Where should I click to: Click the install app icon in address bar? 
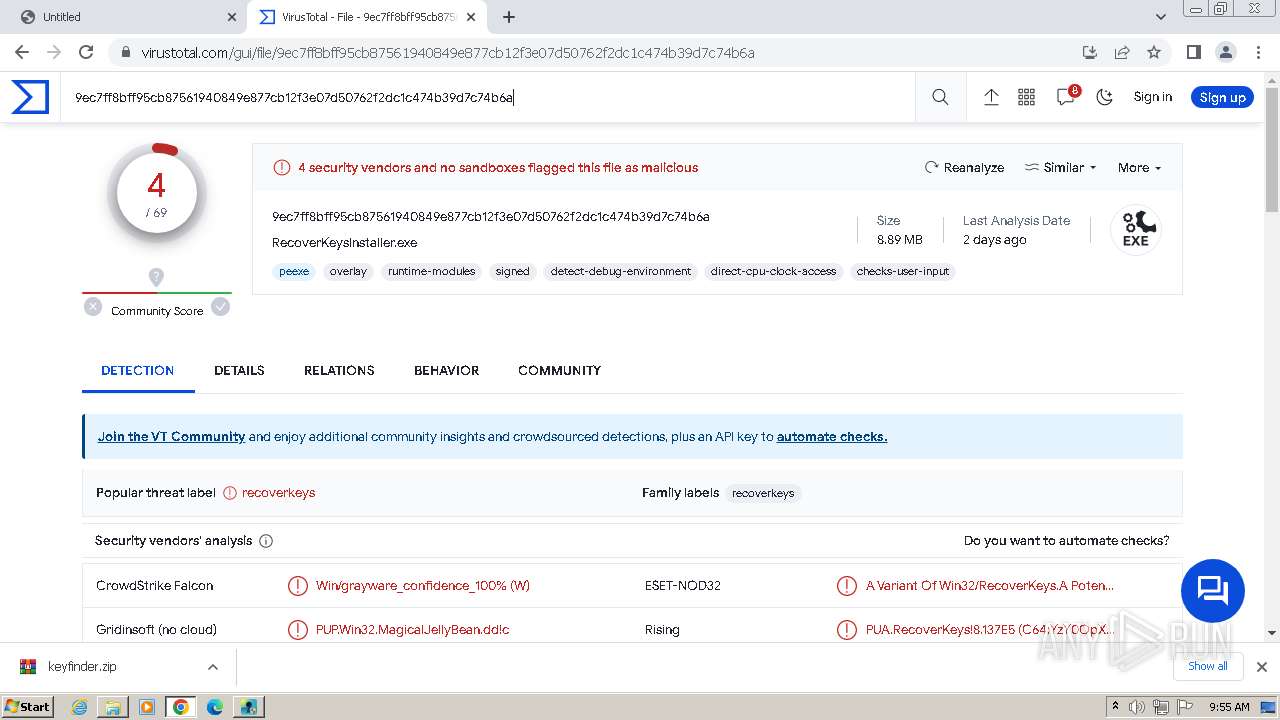pos(1090,52)
